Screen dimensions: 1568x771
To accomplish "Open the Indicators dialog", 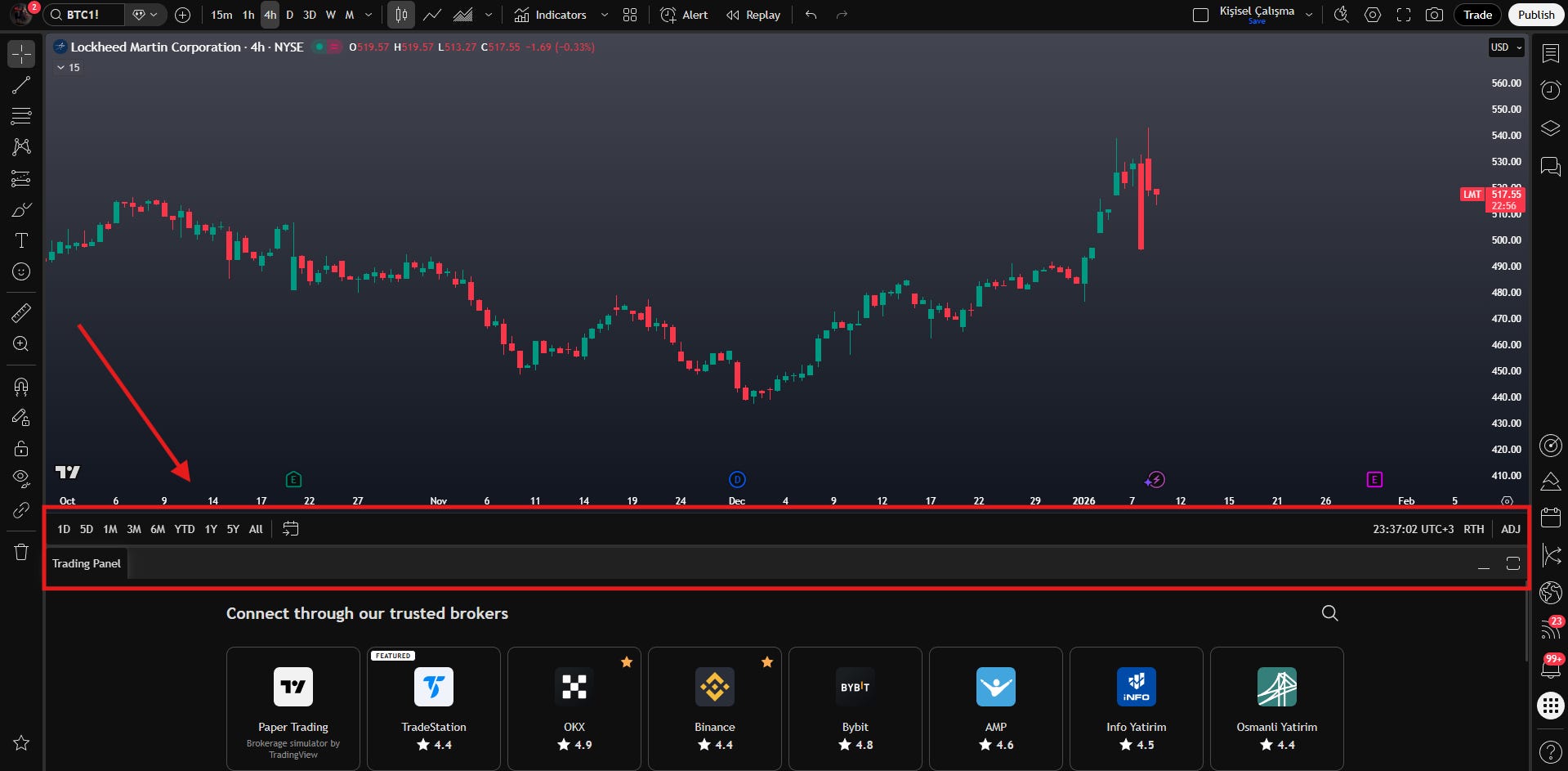I will coord(551,15).
